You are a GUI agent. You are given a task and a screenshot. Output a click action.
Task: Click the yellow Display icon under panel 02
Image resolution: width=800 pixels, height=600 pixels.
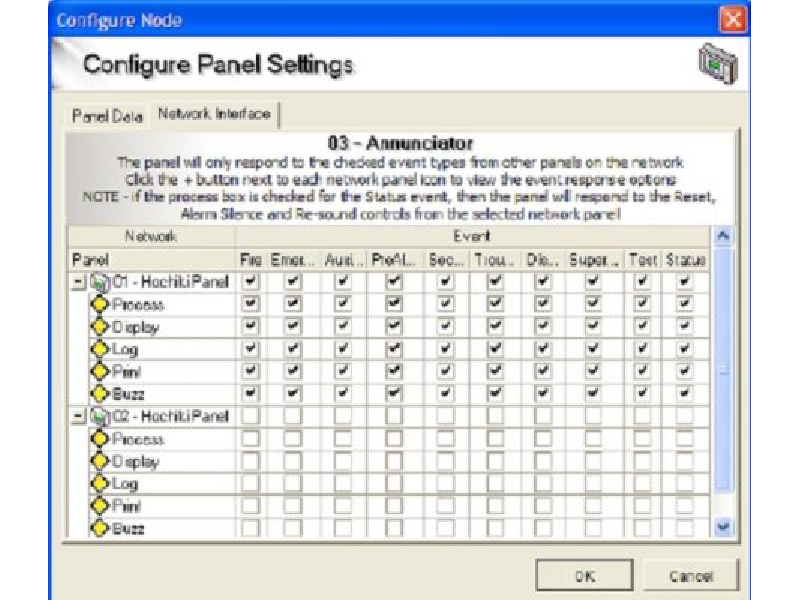100,462
